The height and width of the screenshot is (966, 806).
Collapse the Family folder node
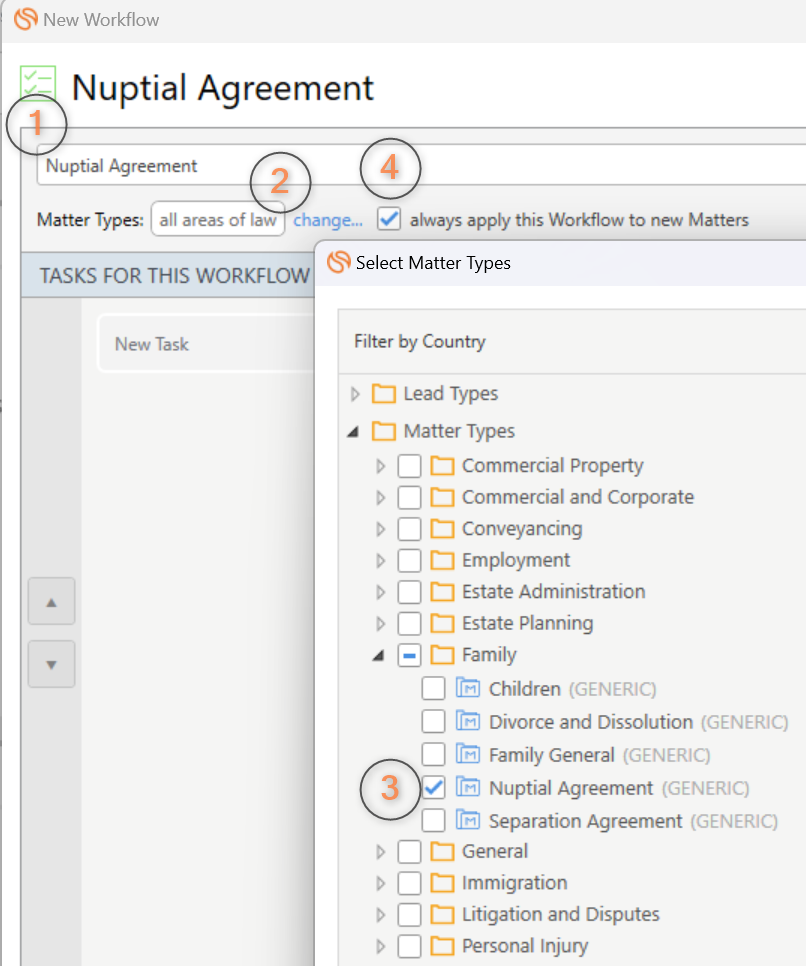(x=378, y=656)
